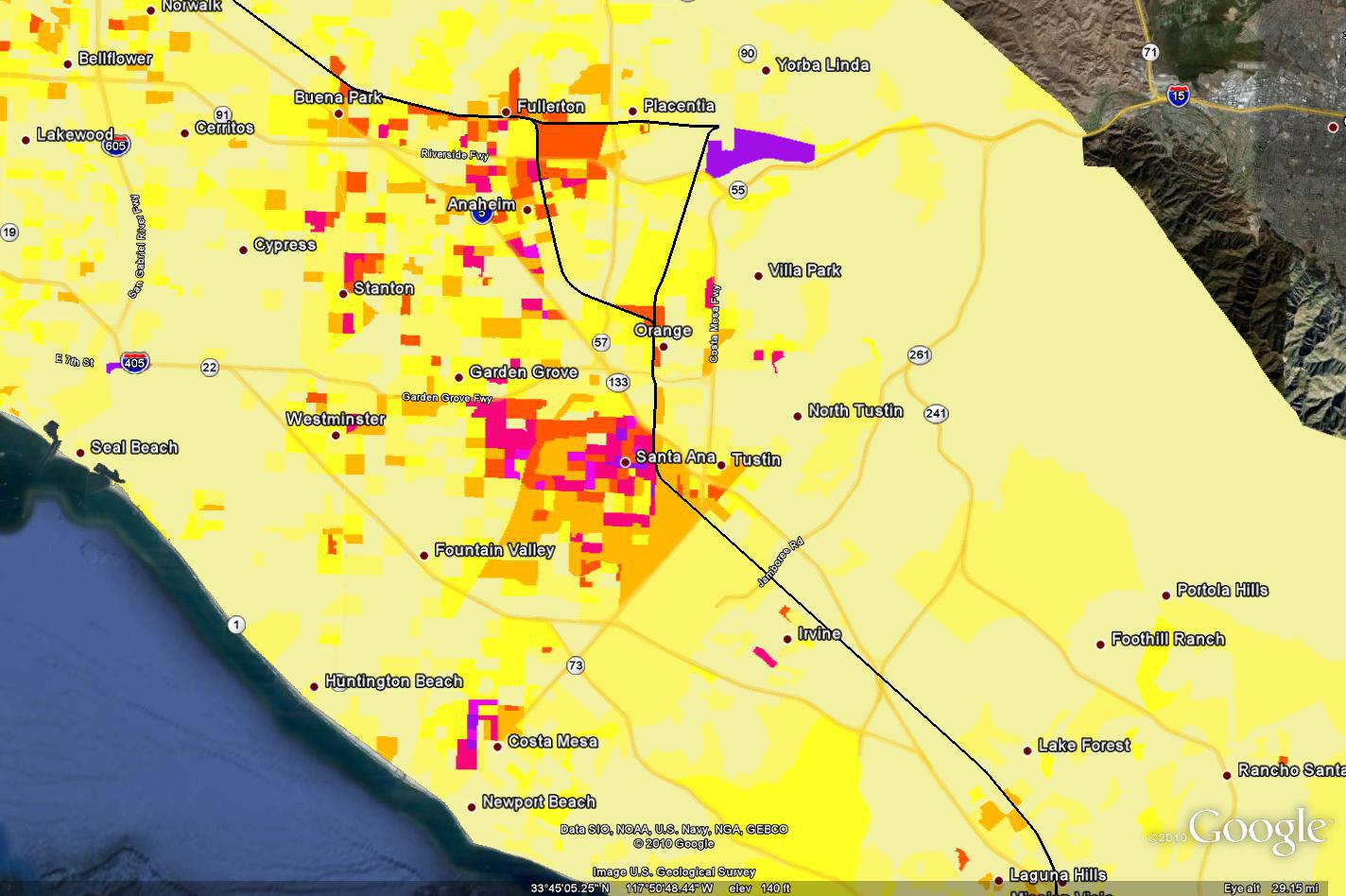Click the Riverside Fwy road label

[455, 154]
